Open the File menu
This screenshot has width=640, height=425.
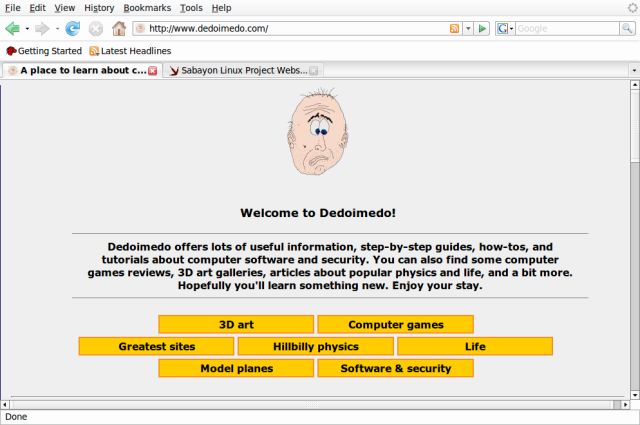(13, 8)
